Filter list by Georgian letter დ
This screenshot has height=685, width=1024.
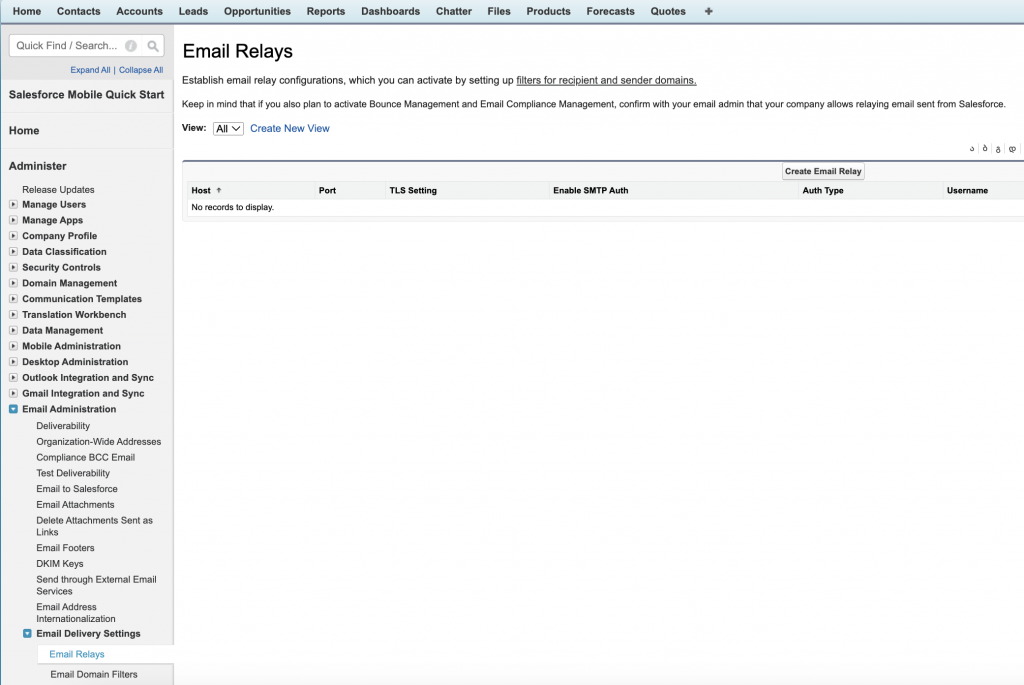coord(1012,149)
